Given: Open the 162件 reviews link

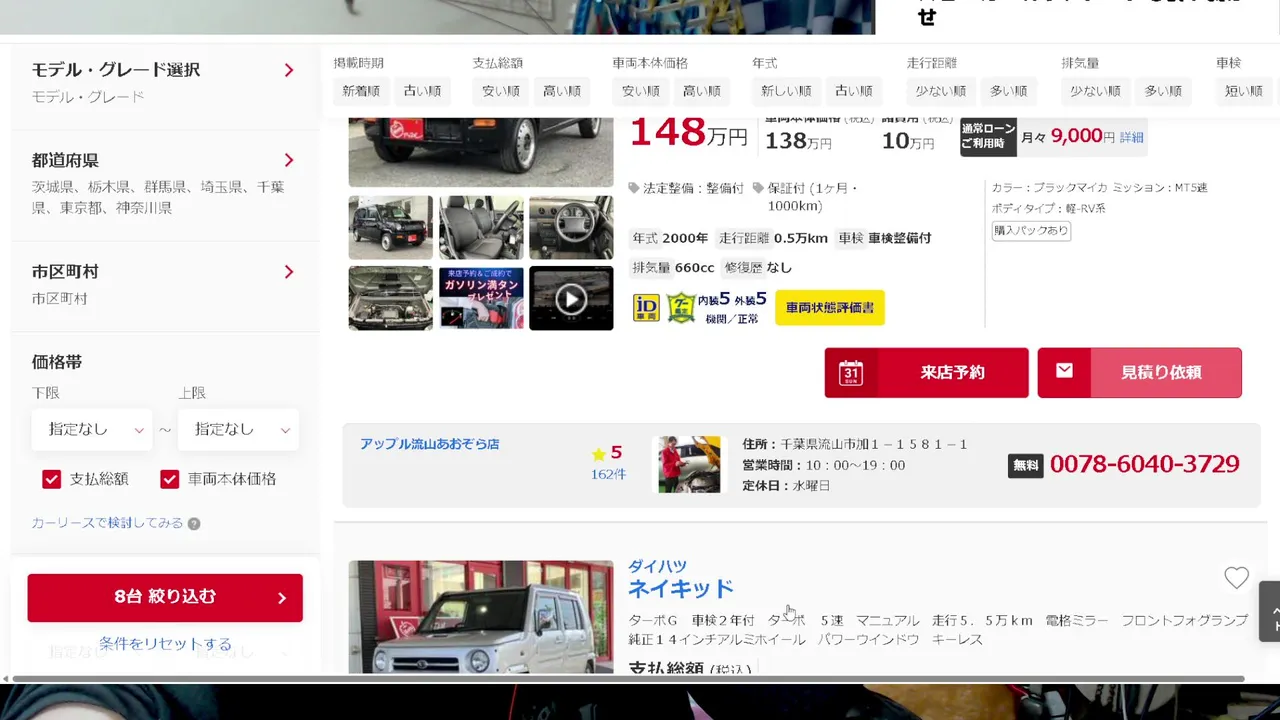Looking at the screenshot, I should click(608, 474).
